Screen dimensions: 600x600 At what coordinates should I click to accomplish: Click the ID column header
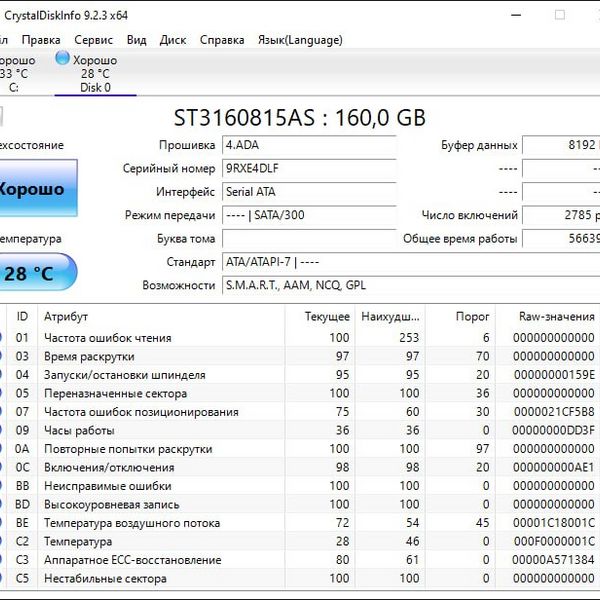22,317
